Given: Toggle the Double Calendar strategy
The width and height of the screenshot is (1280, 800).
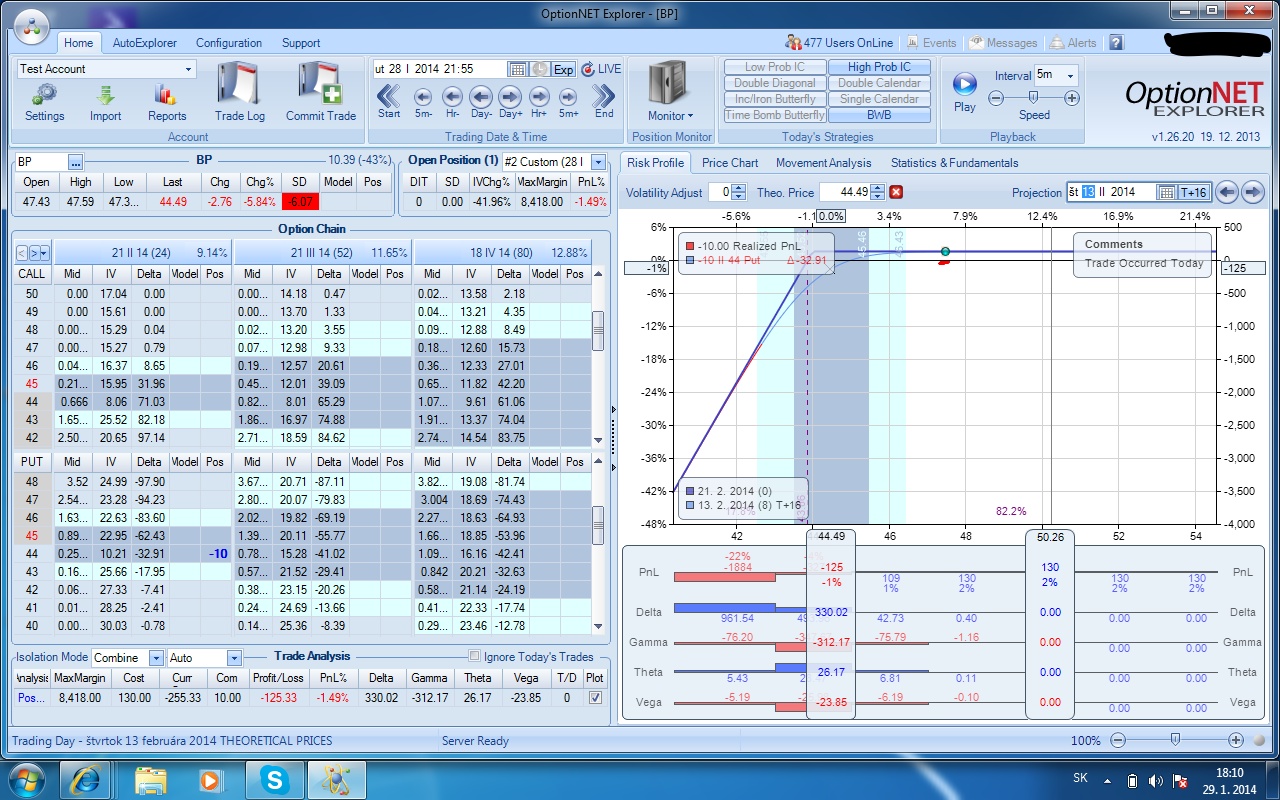Looking at the screenshot, I should tap(879, 83).
